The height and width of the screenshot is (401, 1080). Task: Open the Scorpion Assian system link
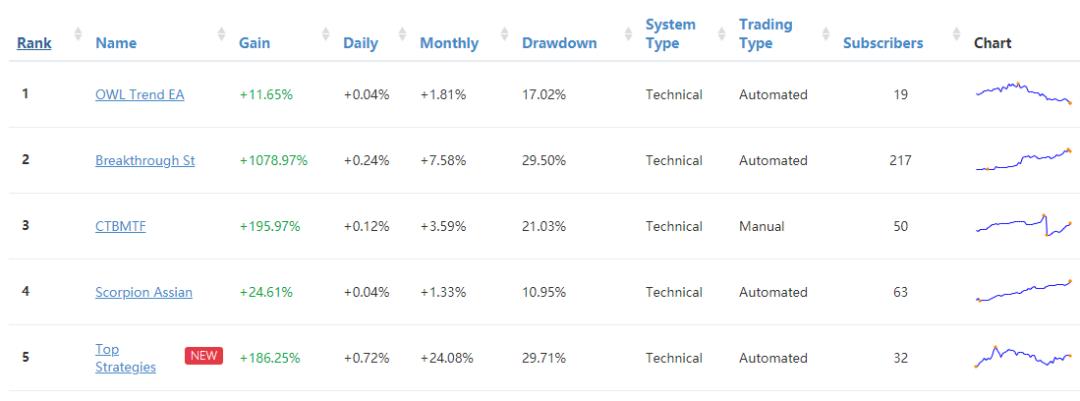point(144,292)
